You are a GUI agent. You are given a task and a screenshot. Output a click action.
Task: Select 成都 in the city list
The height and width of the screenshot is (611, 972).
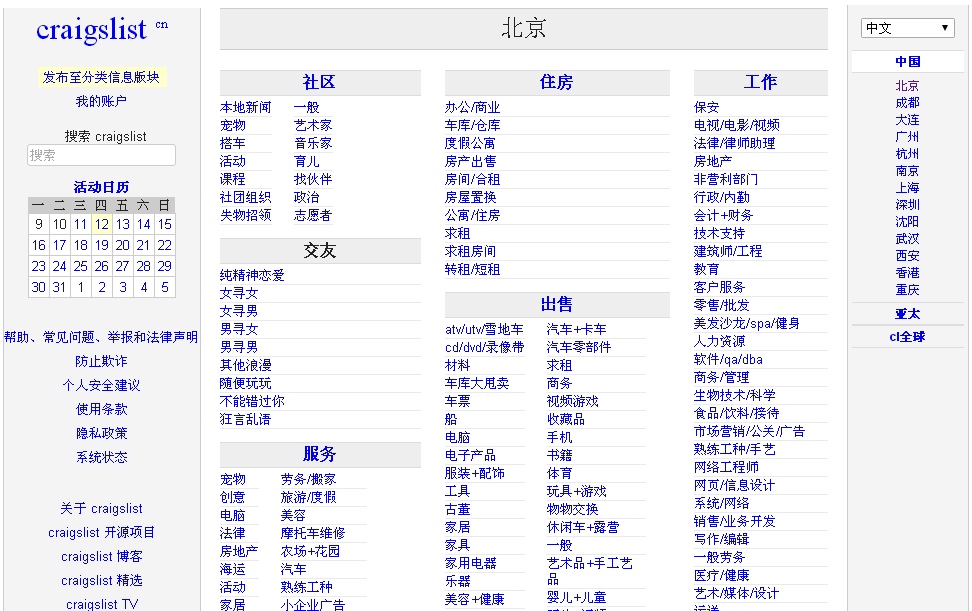(908, 103)
